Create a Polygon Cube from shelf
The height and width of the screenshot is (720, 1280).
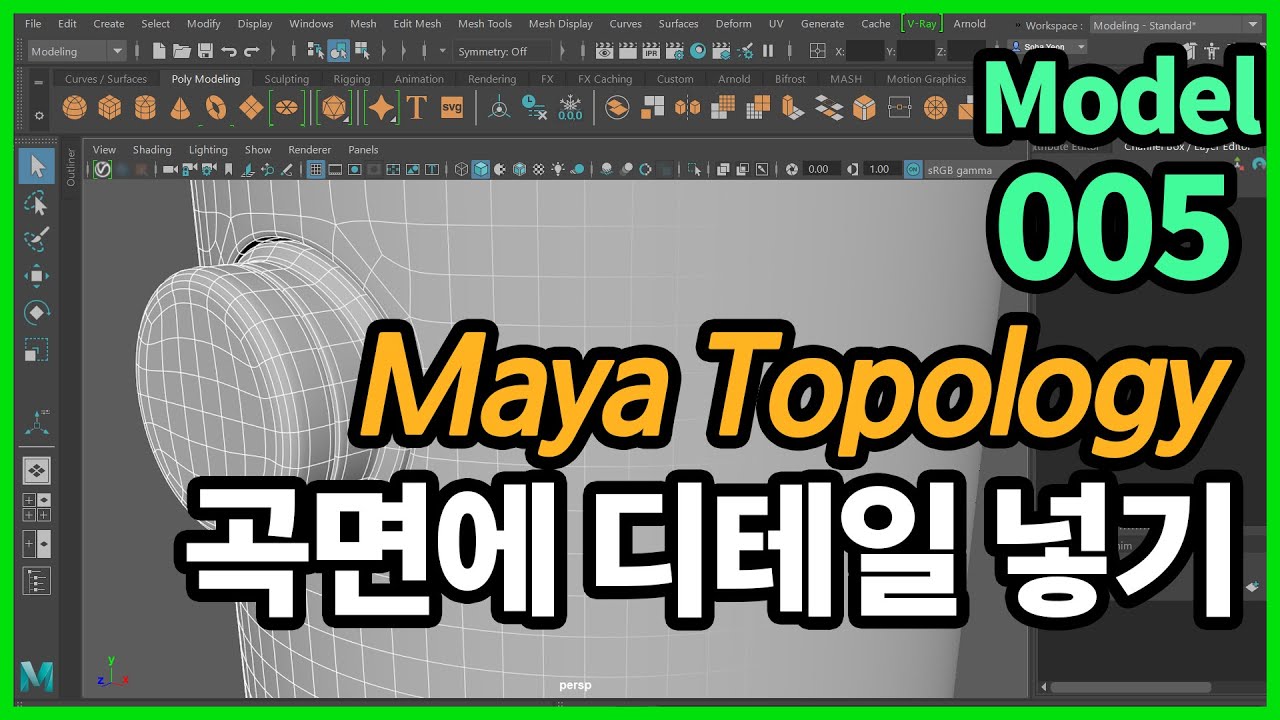(x=110, y=107)
